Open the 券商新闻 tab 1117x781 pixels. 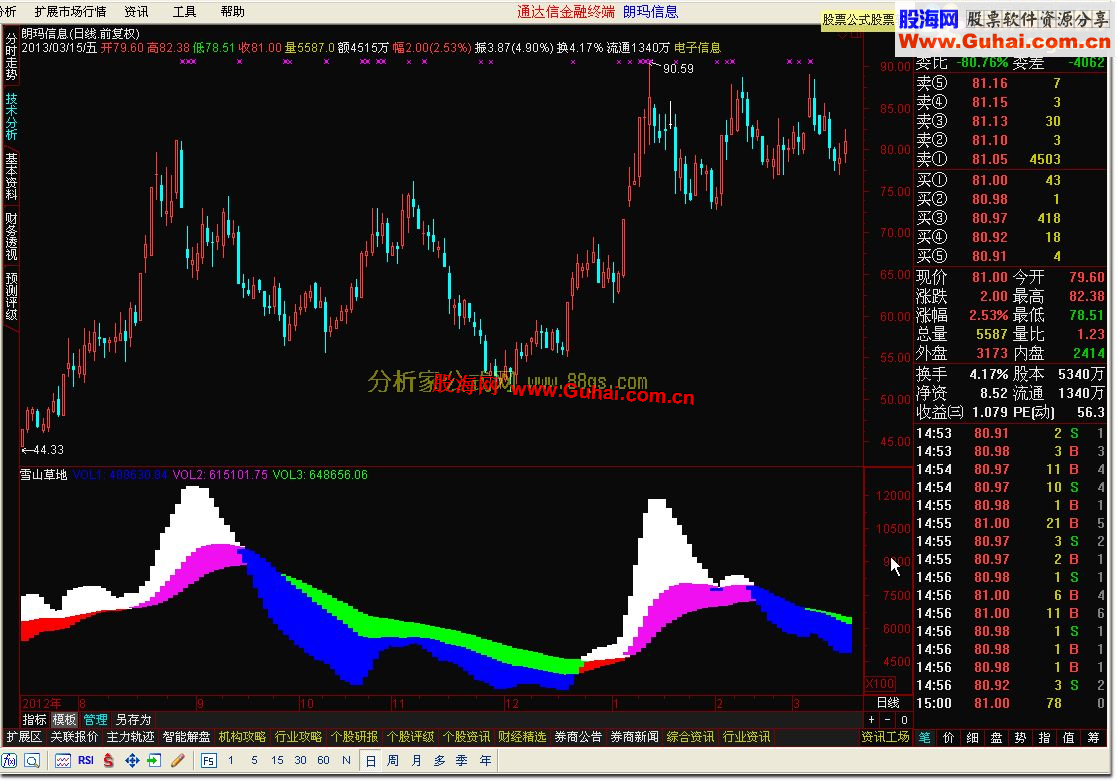[x=635, y=737]
